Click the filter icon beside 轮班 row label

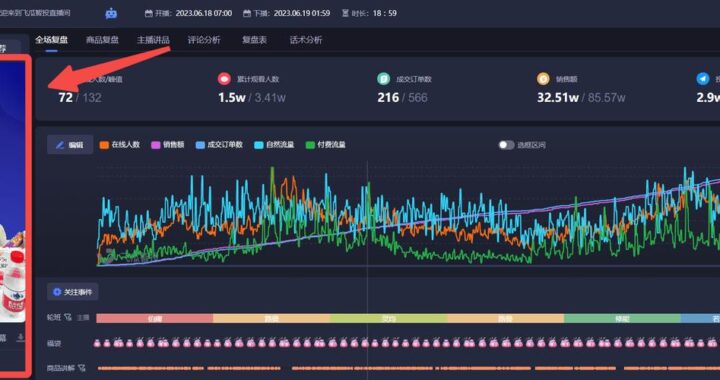pyautogui.click(x=68, y=317)
